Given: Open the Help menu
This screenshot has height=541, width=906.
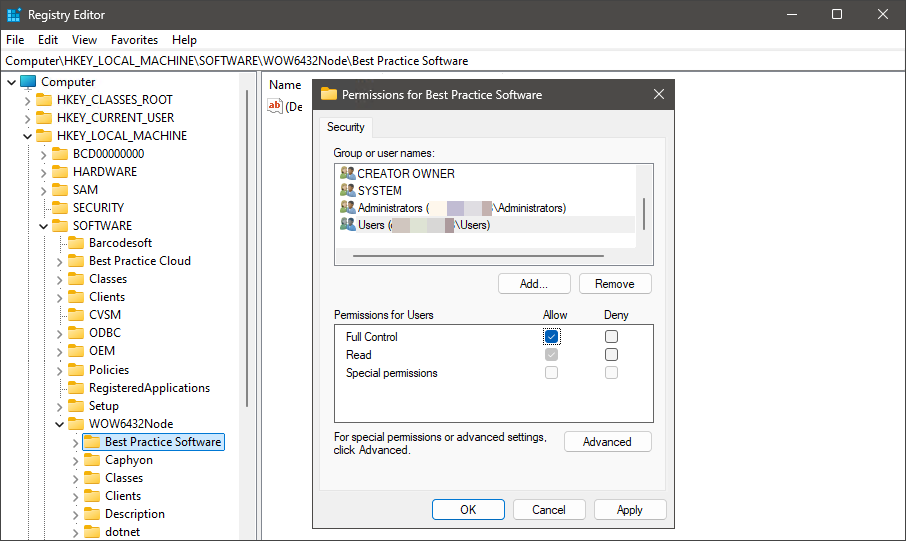Looking at the screenshot, I should click(x=184, y=40).
